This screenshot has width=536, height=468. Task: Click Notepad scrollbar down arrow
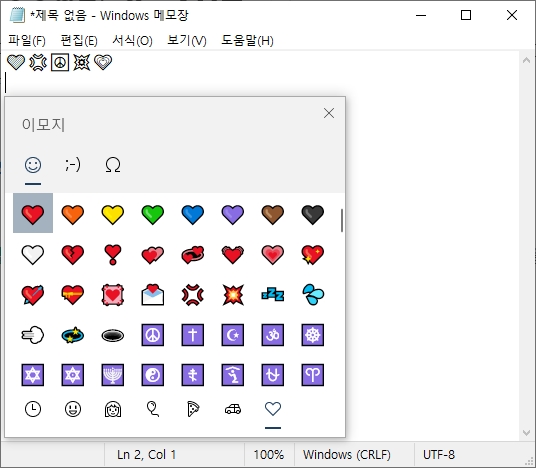pos(526,433)
